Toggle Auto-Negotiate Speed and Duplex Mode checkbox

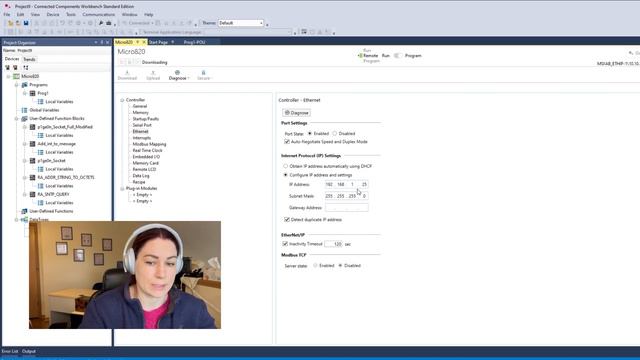287,142
